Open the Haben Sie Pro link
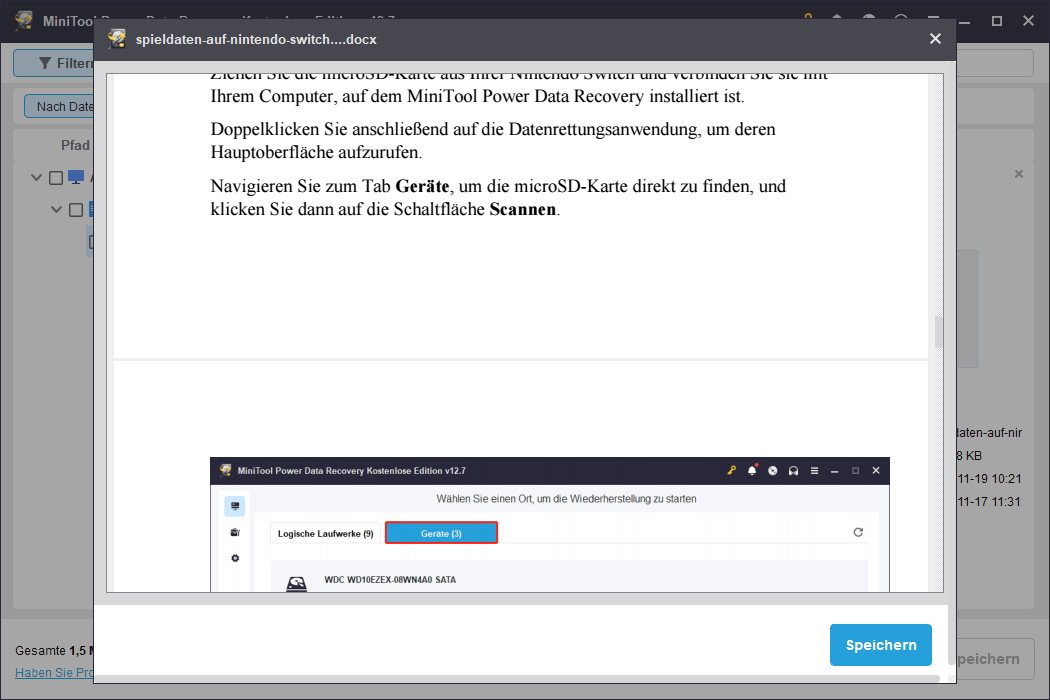Image resolution: width=1050 pixels, height=700 pixels. (55, 672)
